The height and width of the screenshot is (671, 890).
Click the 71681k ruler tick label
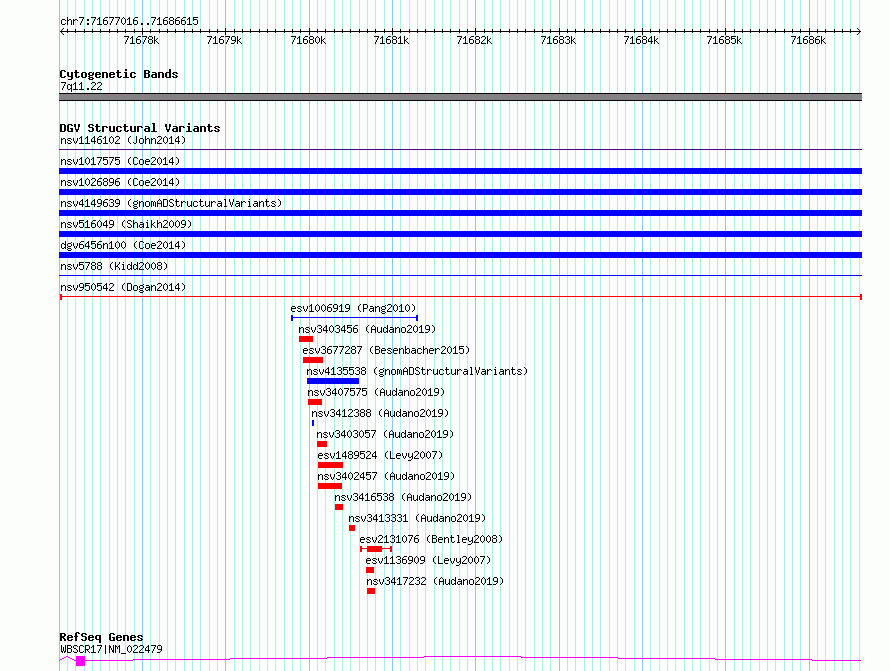(x=391, y=40)
